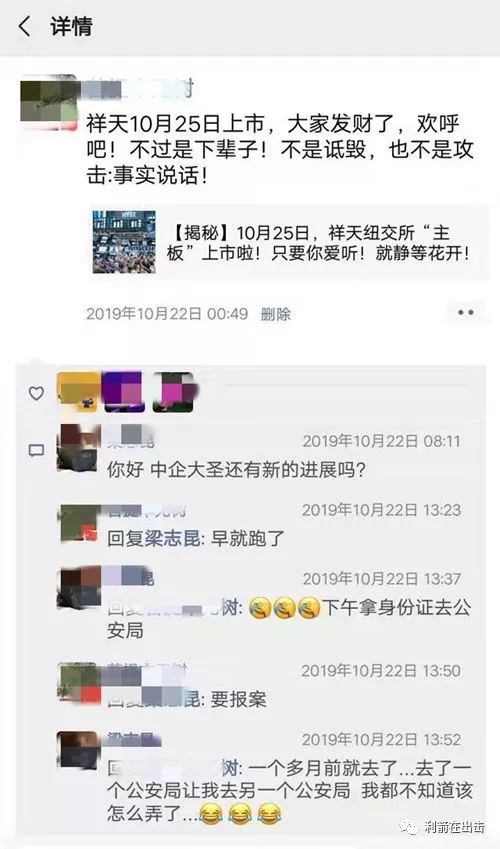Delete the post via 删除 link
The image size is (500, 849).
275,314
